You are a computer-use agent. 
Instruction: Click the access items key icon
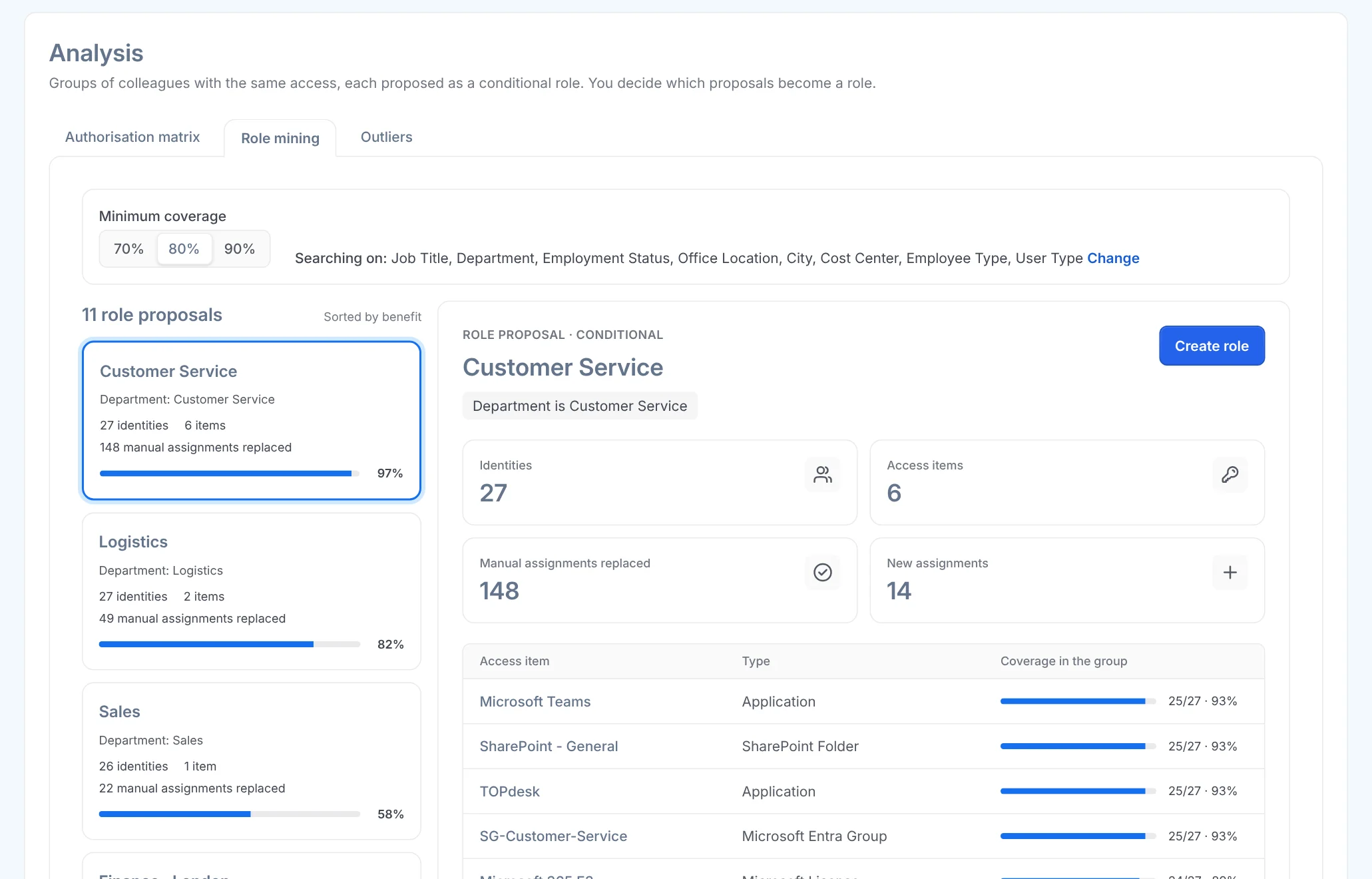point(1230,474)
